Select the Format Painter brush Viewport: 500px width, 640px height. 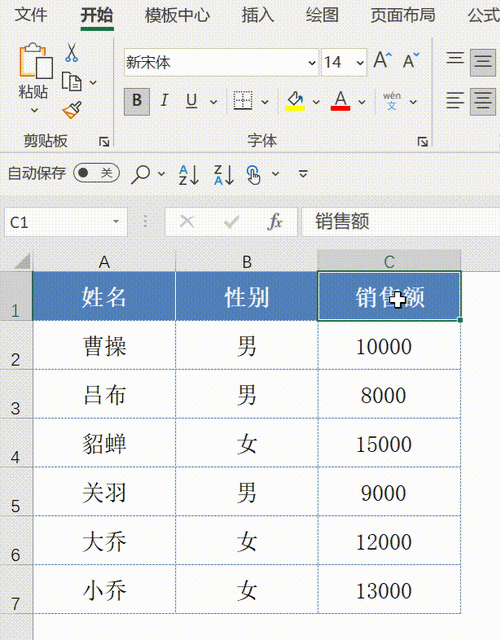72,110
